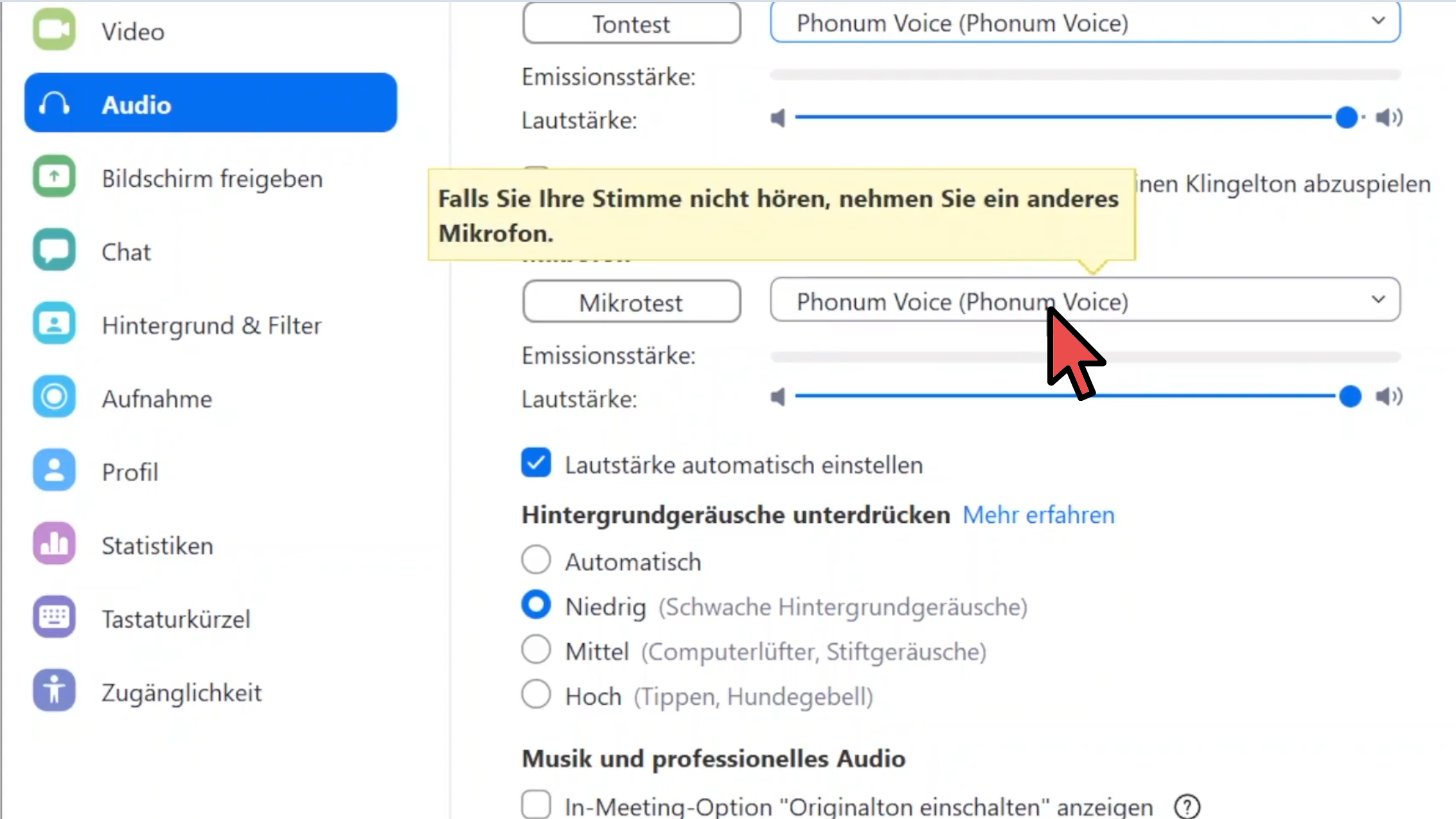Open the Mehr erfahren link
Image resolution: width=1456 pixels, height=819 pixels.
(1038, 515)
